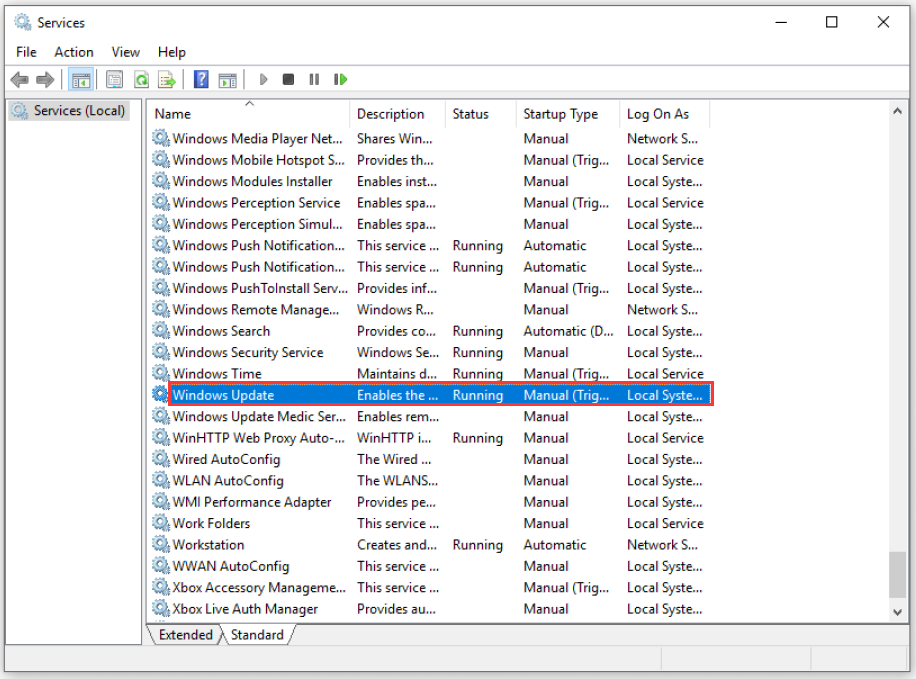Click gear icon beside WLAN AutoConfig
Viewport: 916px width, 679px height.
click(x=160, y=480)
